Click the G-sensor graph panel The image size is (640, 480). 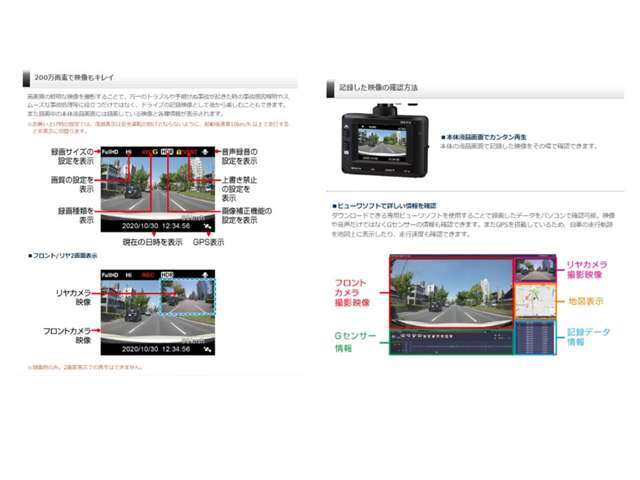pyautogui.click(x=450, y=342)
